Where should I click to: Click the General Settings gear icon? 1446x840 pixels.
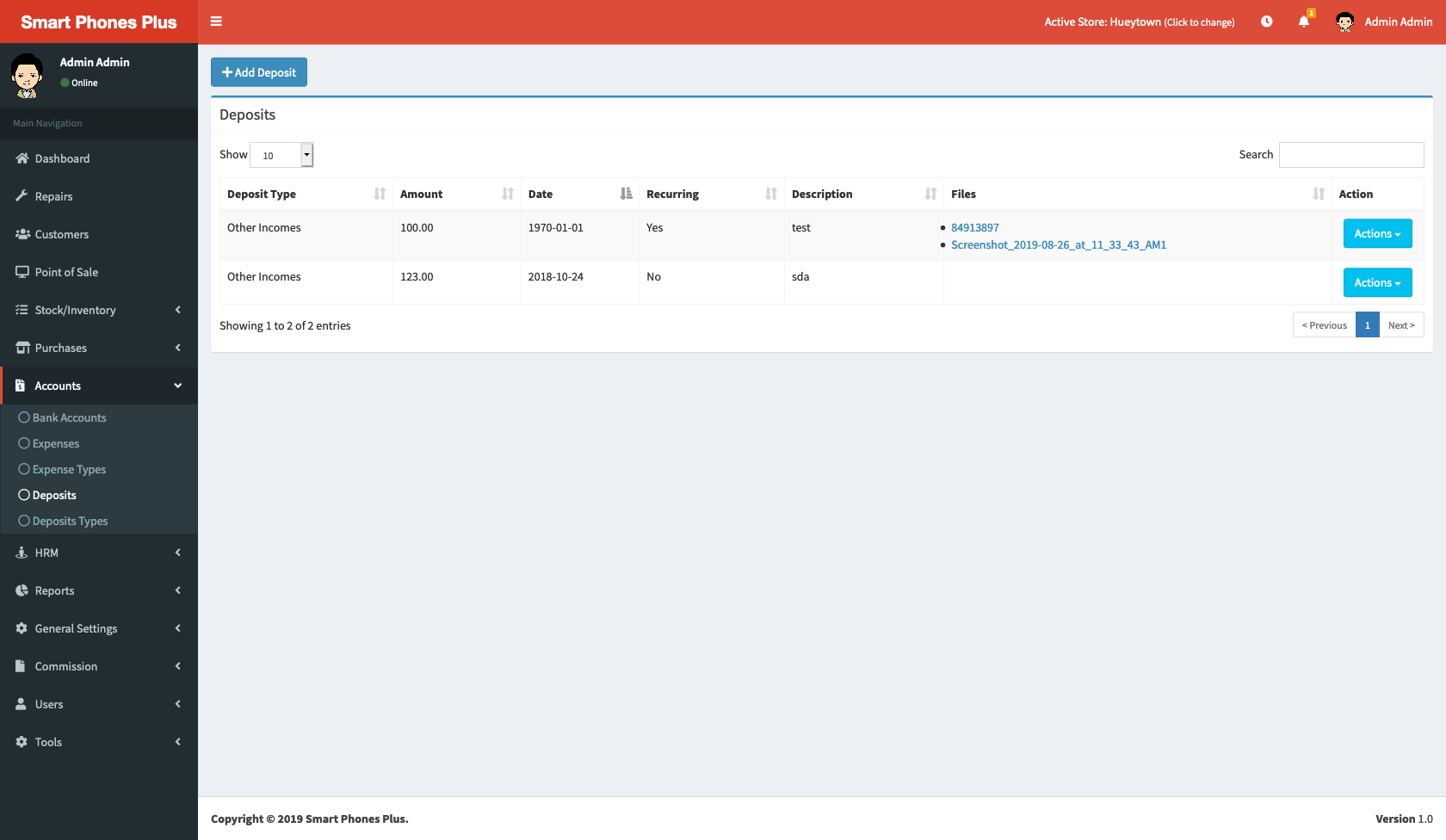pos(22,628)
